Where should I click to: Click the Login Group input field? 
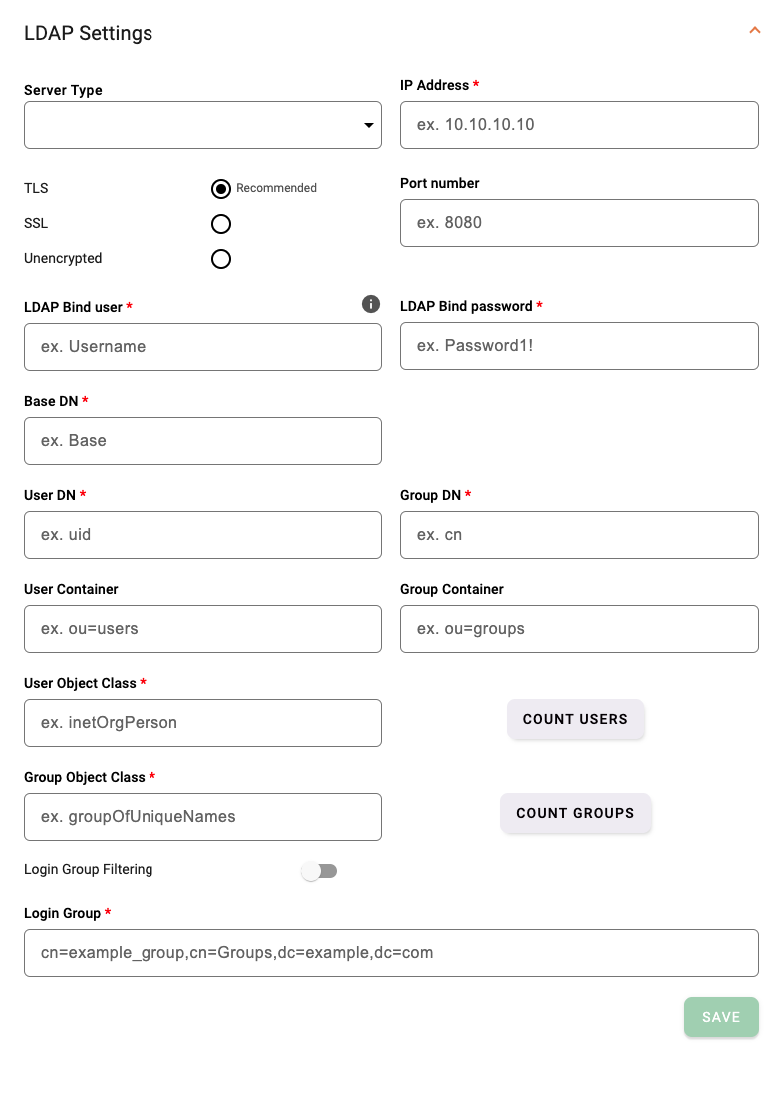(x=390, y=953)
